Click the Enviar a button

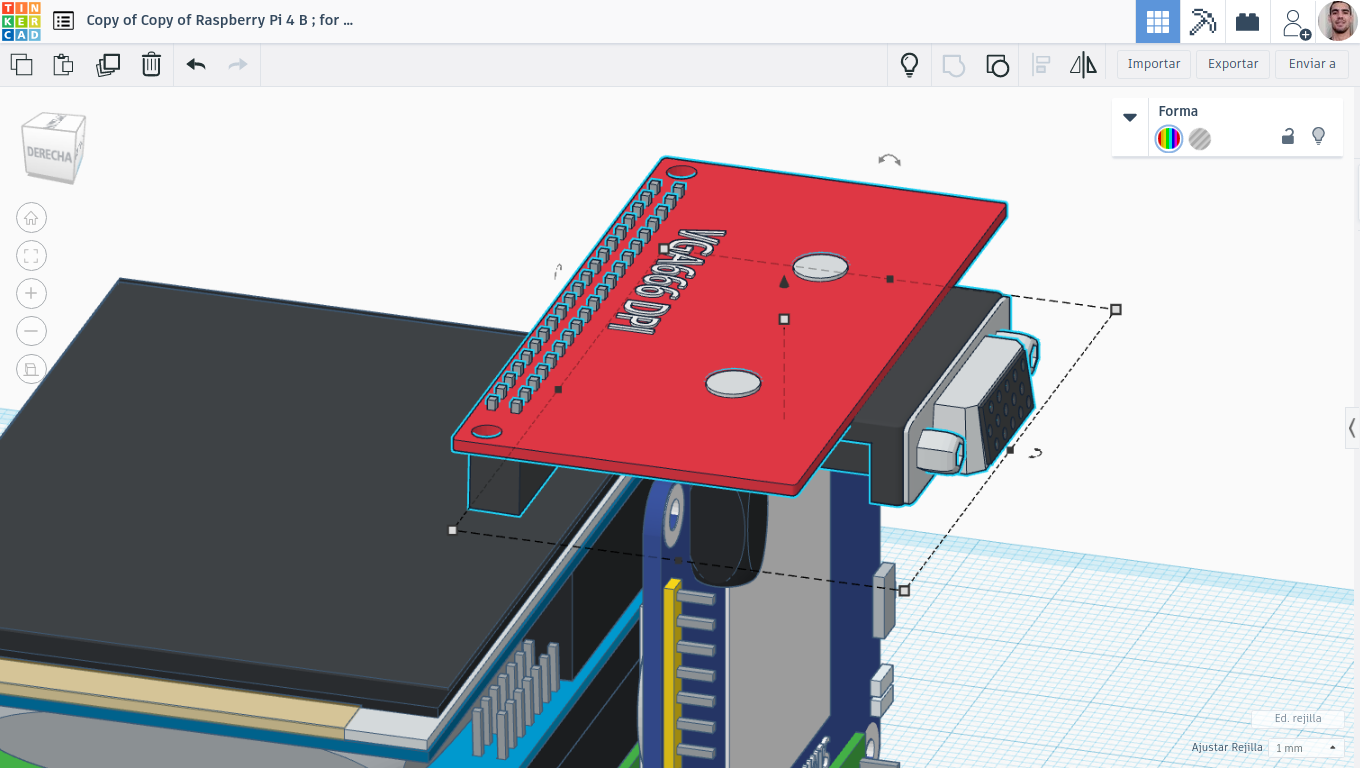[x=1312, y=64]
